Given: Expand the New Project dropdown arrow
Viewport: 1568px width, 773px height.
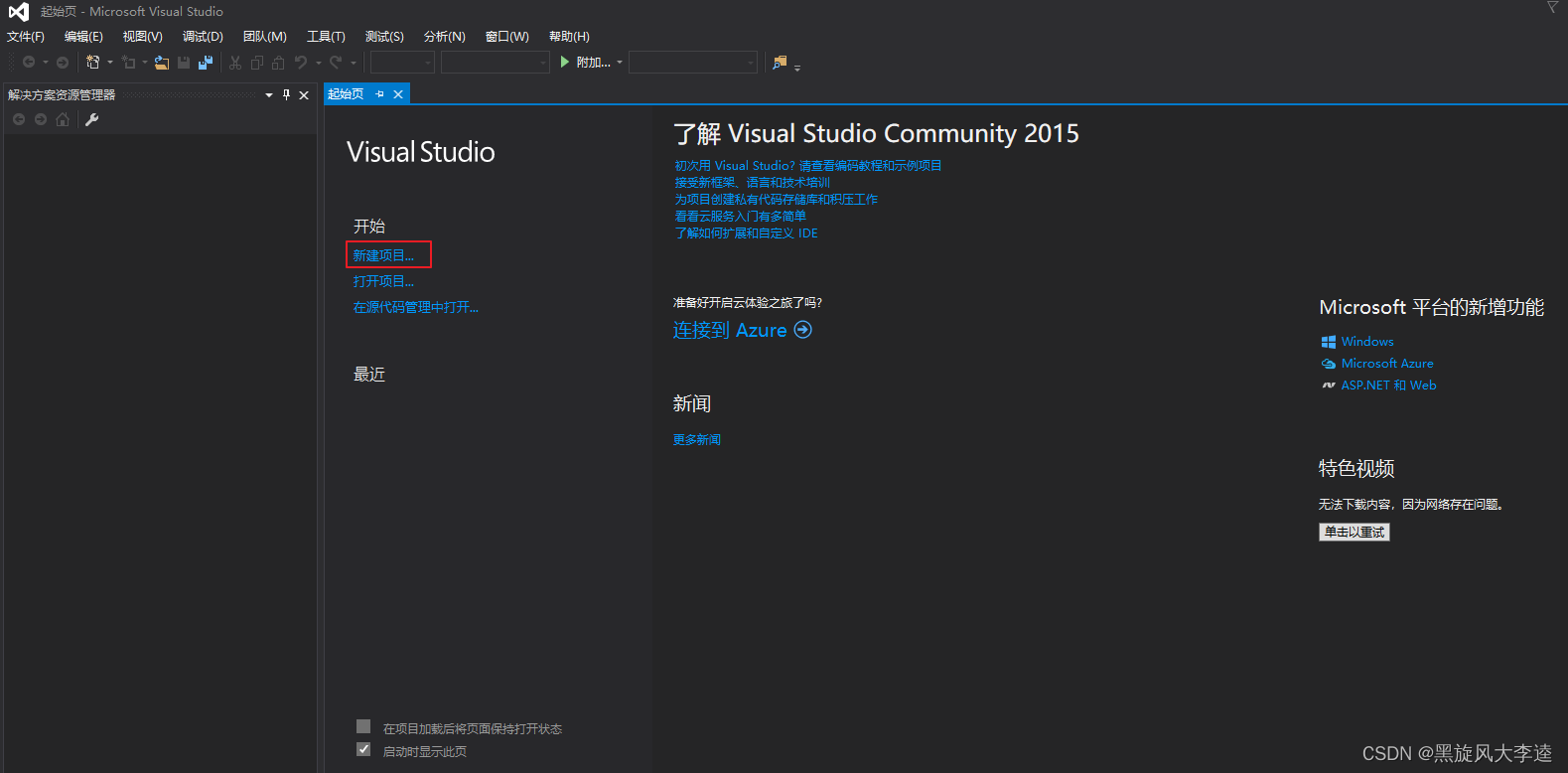Looking at the screenshot, I should tap(110, 63).
